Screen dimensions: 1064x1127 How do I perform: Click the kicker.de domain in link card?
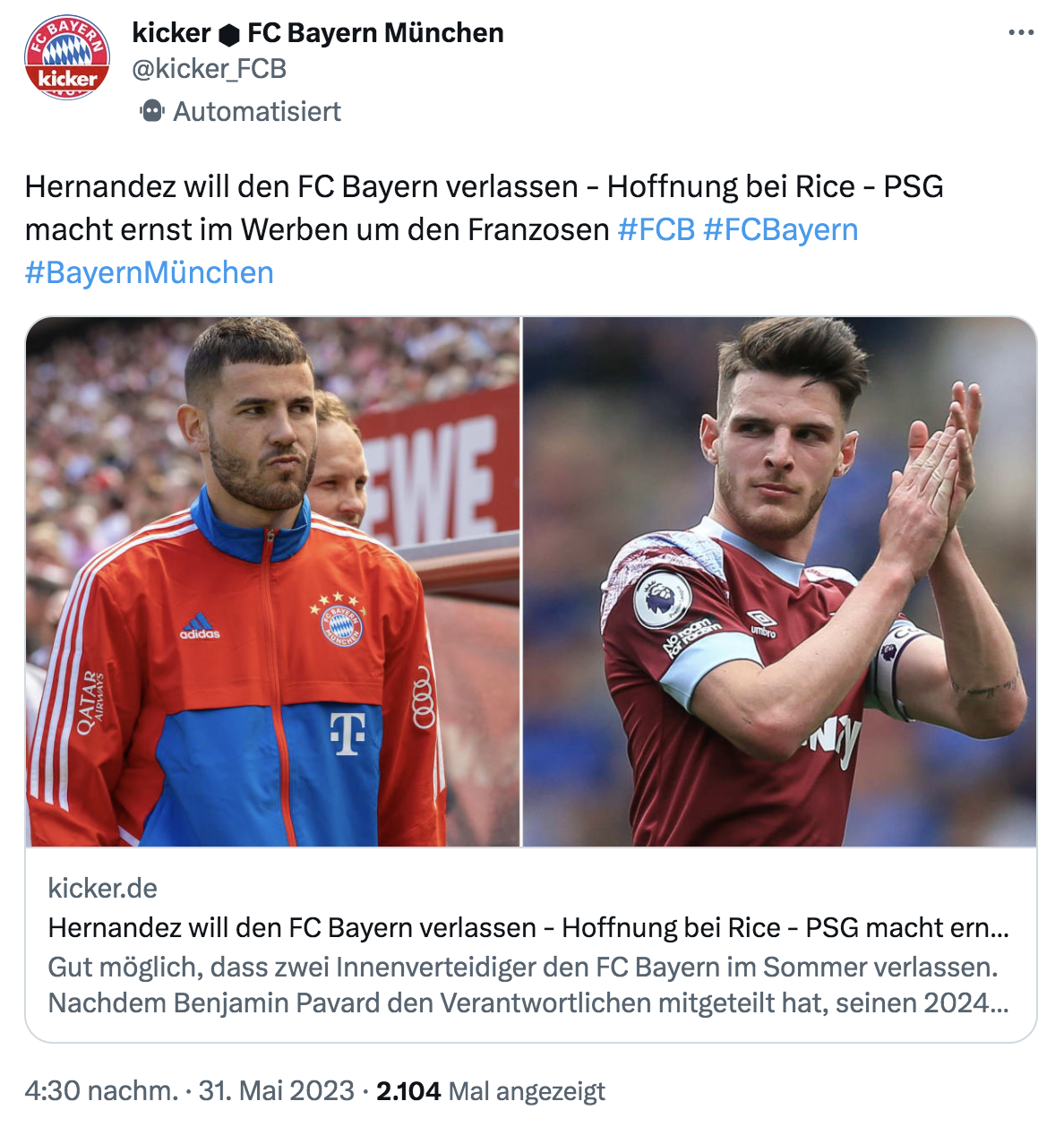tap(102, 888)
